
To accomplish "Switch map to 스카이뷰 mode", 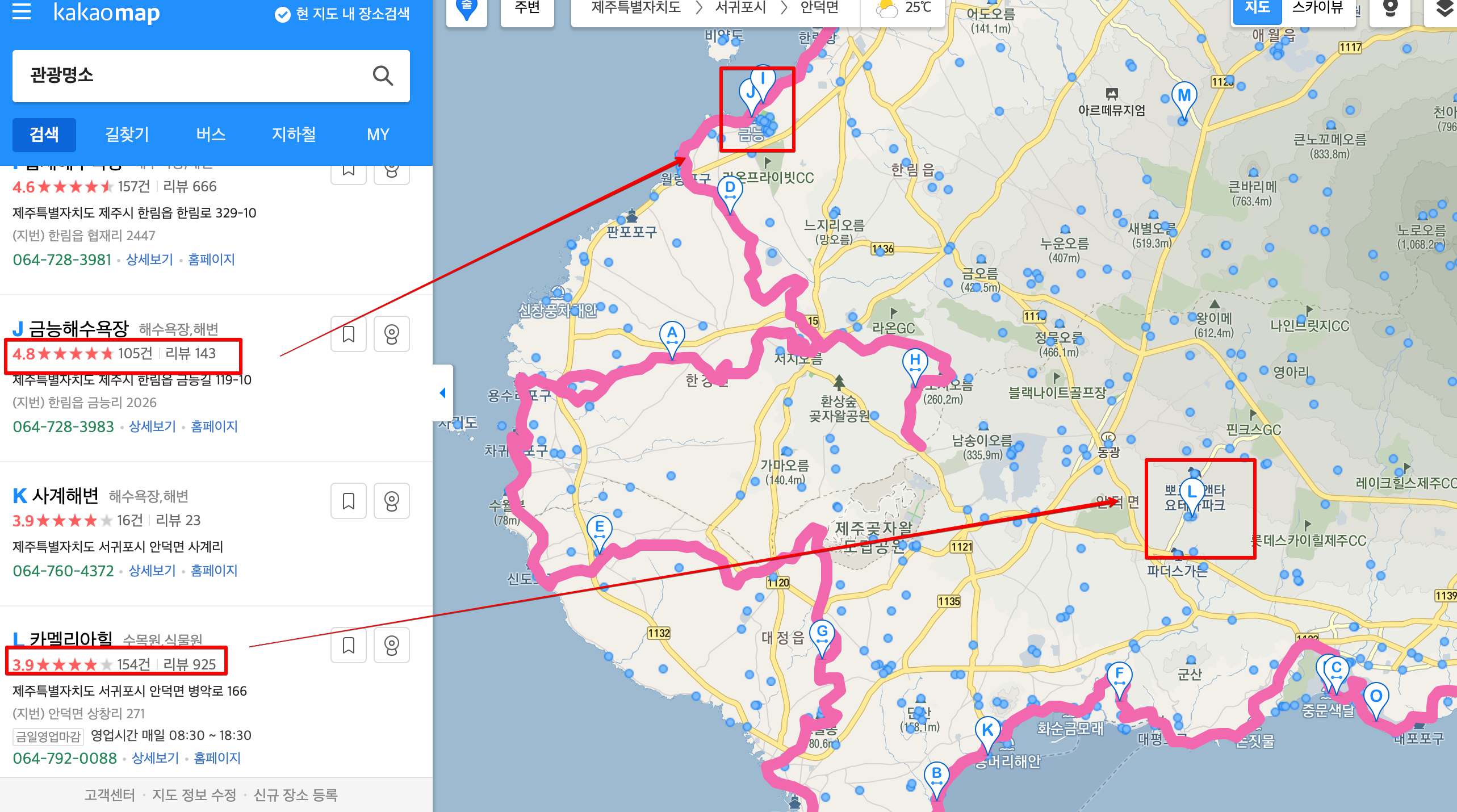I will point(1317,8).
